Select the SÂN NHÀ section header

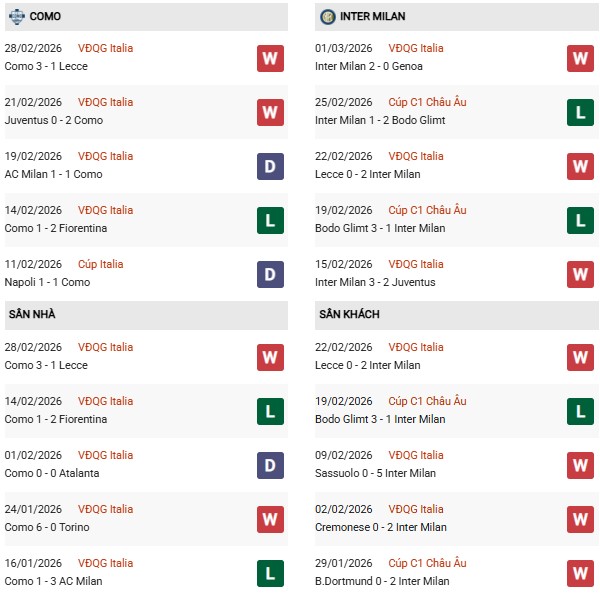(x=32, y=314)
